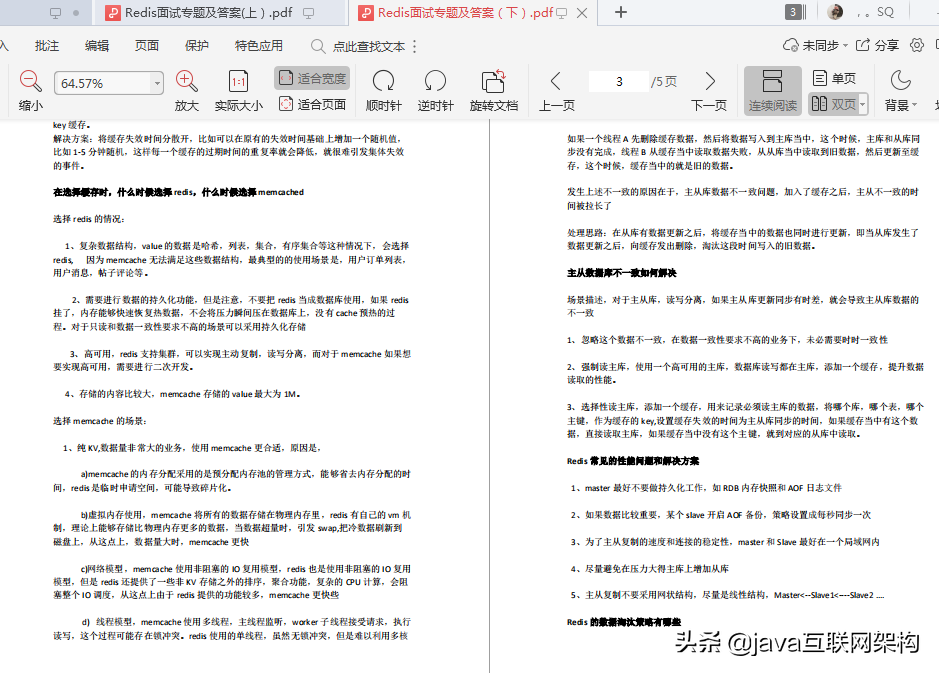The height and width of the screenshot is (673, 939).
Task: Click heading 主从数据库不一致如何解决
Action: 622,272
